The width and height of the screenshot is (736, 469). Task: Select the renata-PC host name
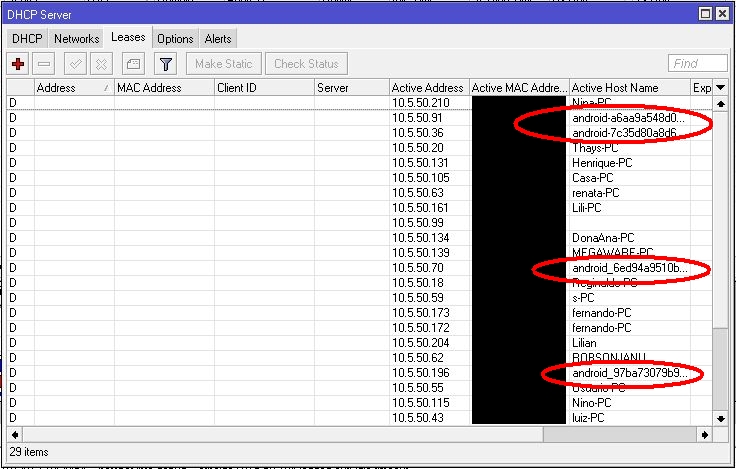click(x=596, y=193)
